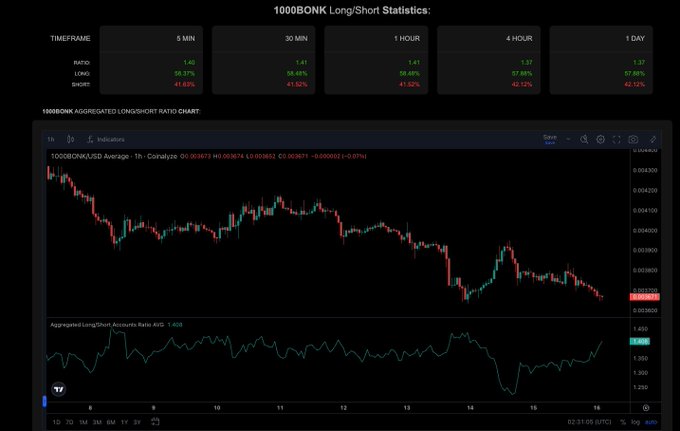Click the date label 14 on time axis
The image size is (680, 431).
point(470,408)
